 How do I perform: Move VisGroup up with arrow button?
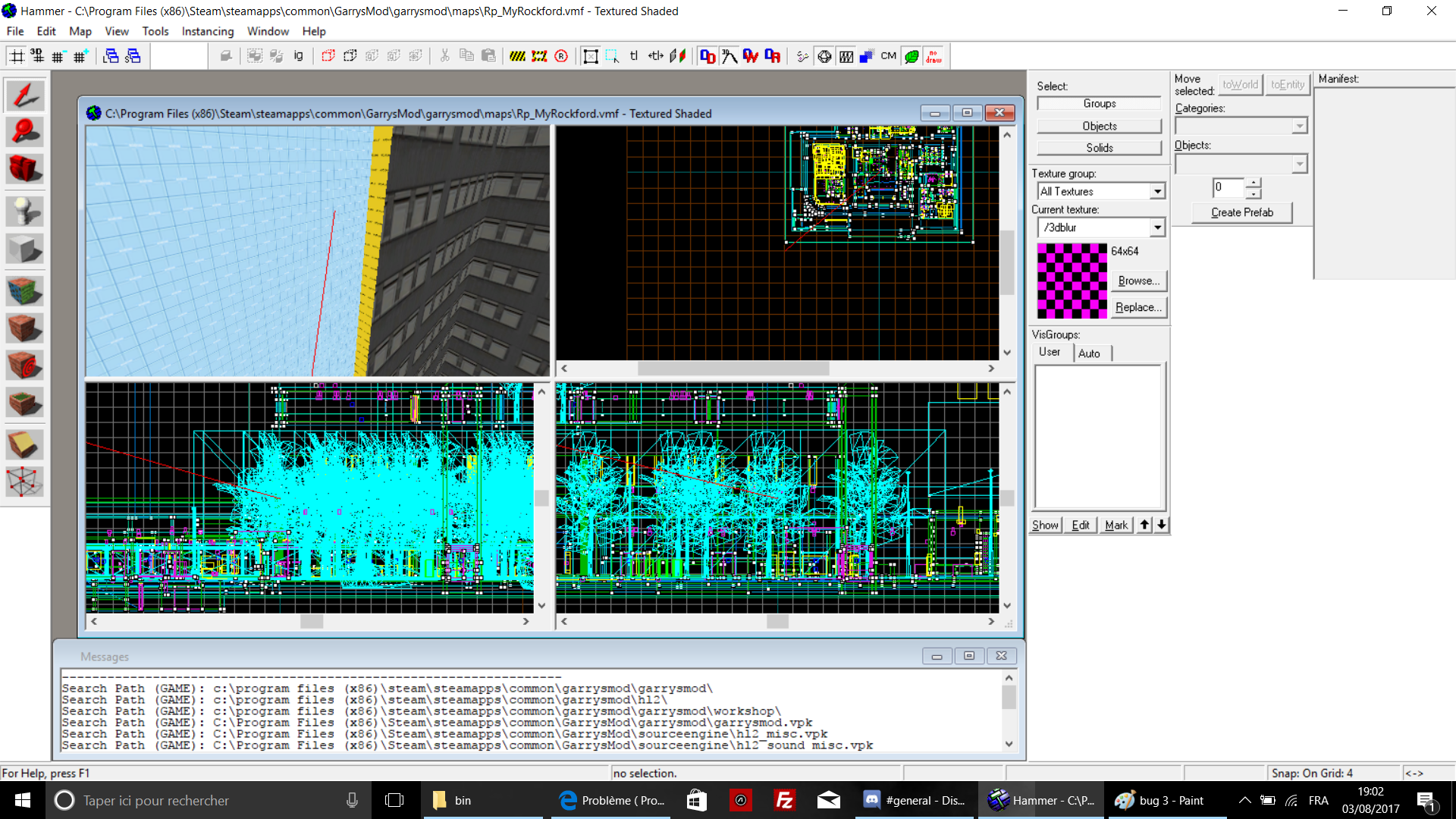pyautogui.click(x=1144, y=525)
